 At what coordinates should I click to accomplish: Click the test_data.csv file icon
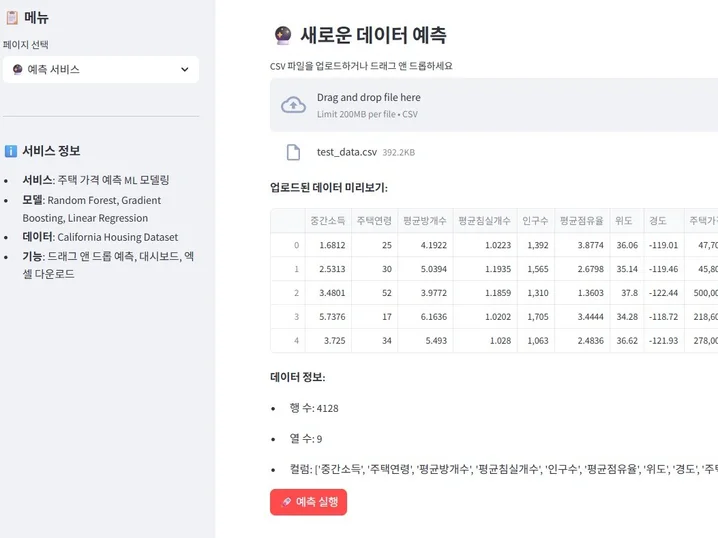293,152
